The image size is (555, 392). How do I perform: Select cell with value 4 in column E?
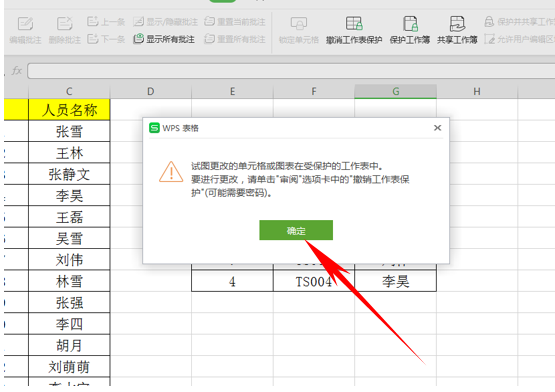click(x=233, y=281)
